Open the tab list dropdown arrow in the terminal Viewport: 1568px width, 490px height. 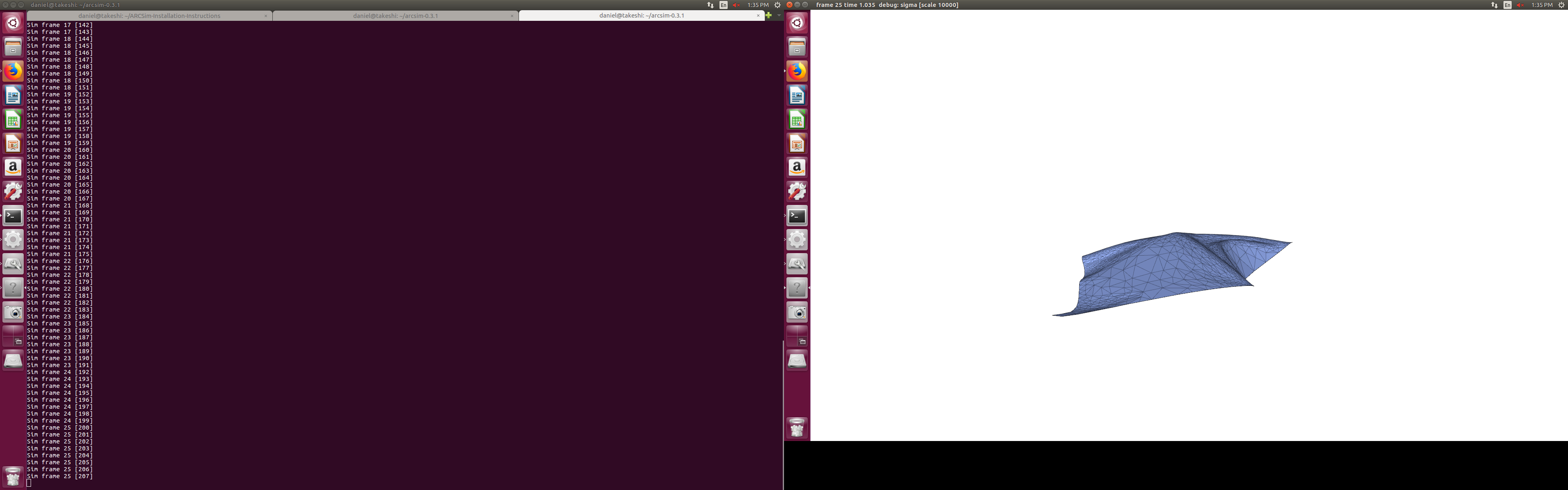point(779,15)
